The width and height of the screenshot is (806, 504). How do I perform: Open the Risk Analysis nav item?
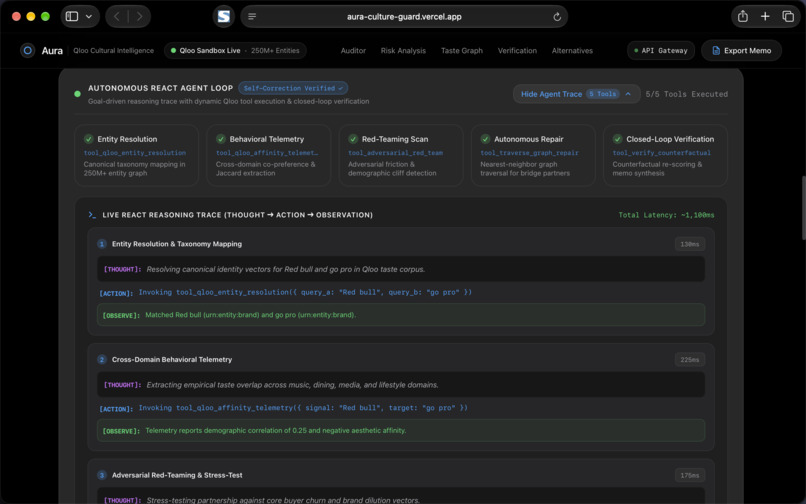tap(403, 50)
